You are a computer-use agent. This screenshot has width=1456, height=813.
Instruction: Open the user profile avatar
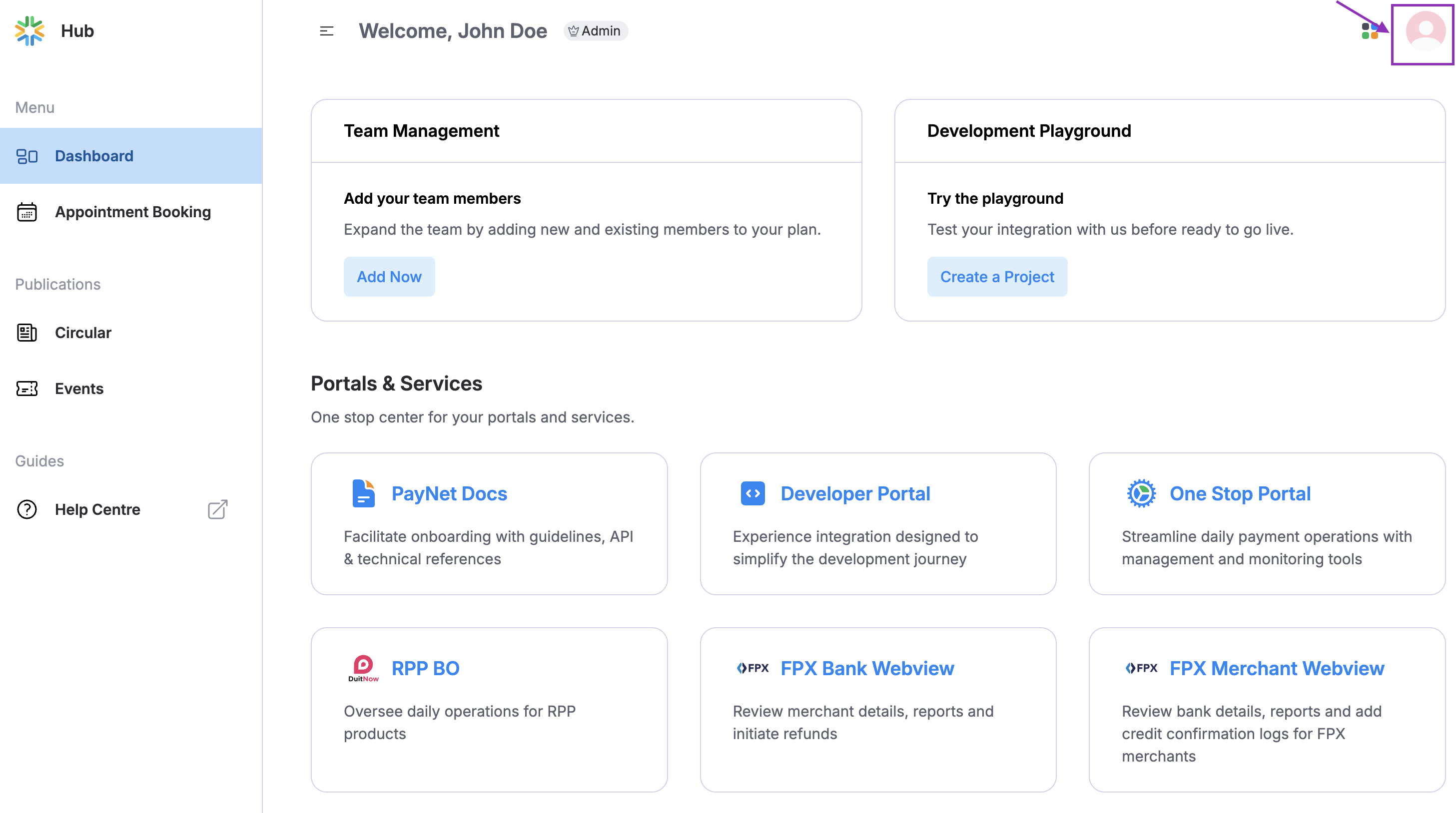[1425, 31]
